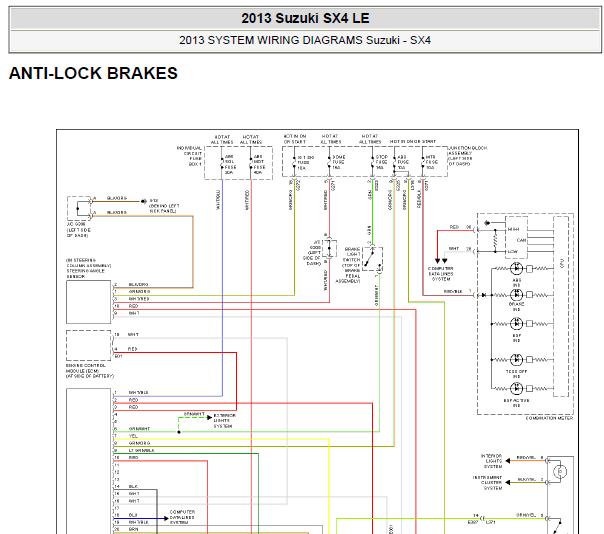Click the CAN termination resistor symbol
604x534 pixels.
(x=495, y=241)
